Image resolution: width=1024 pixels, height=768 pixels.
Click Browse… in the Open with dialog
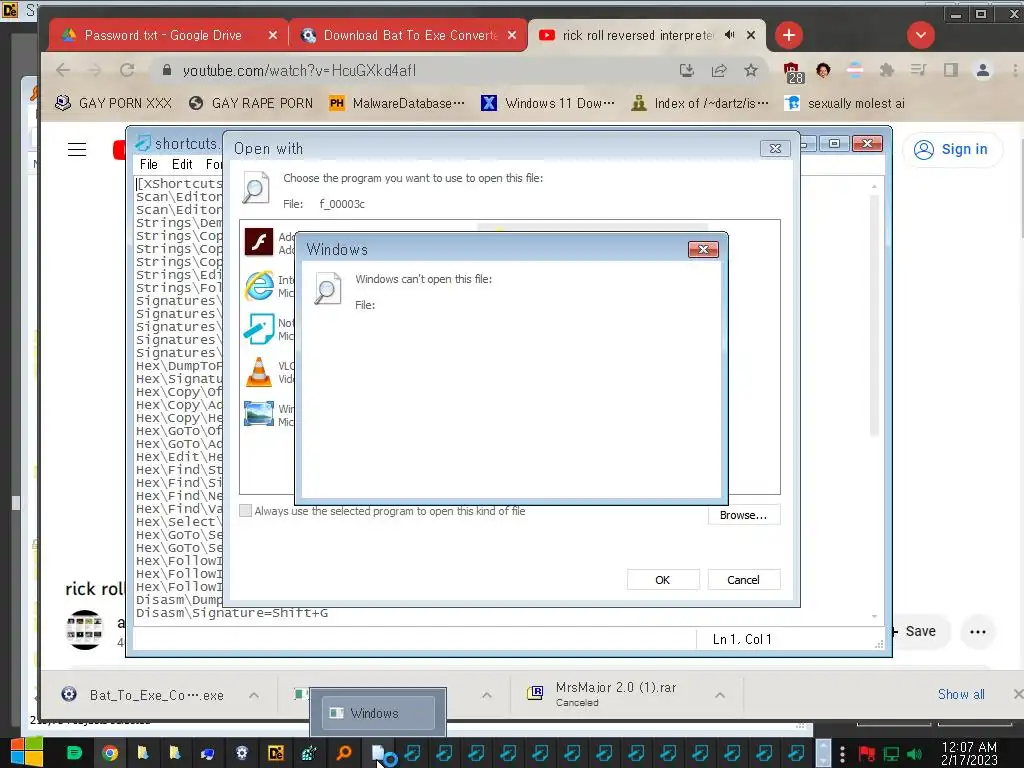[x=744, y=515]
